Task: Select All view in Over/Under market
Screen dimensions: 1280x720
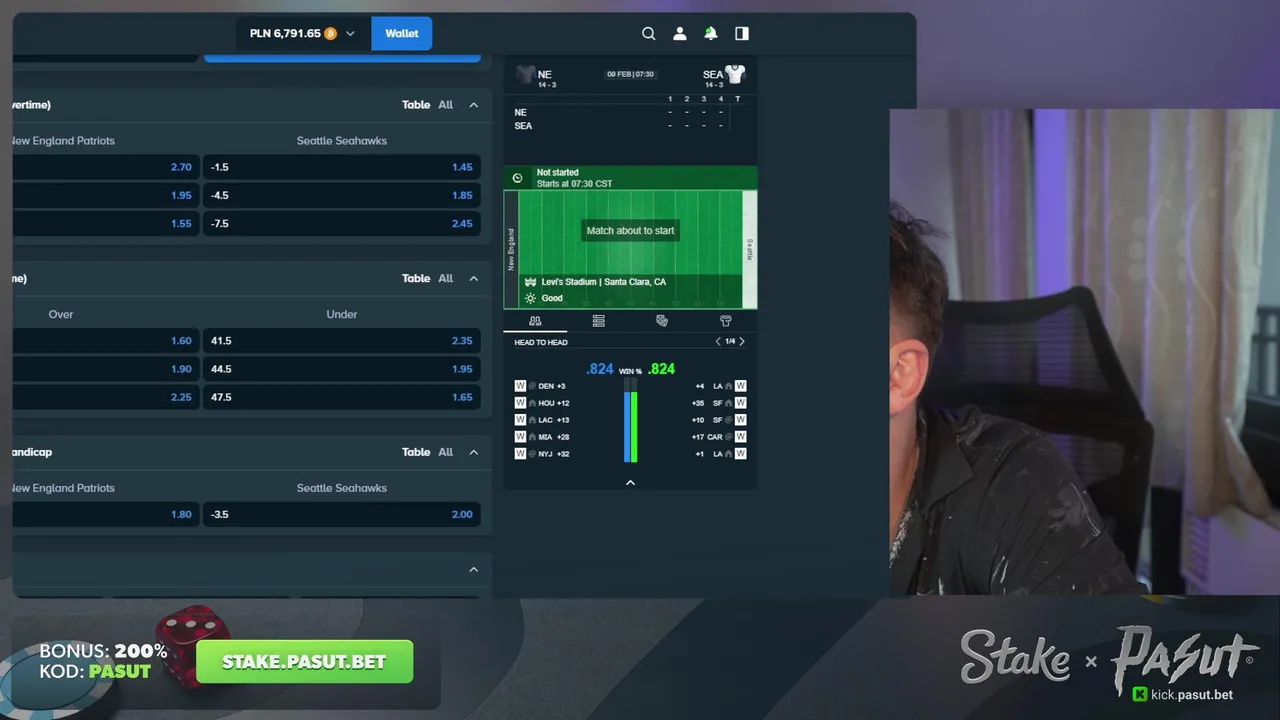Action: click(x=446, y=279)
